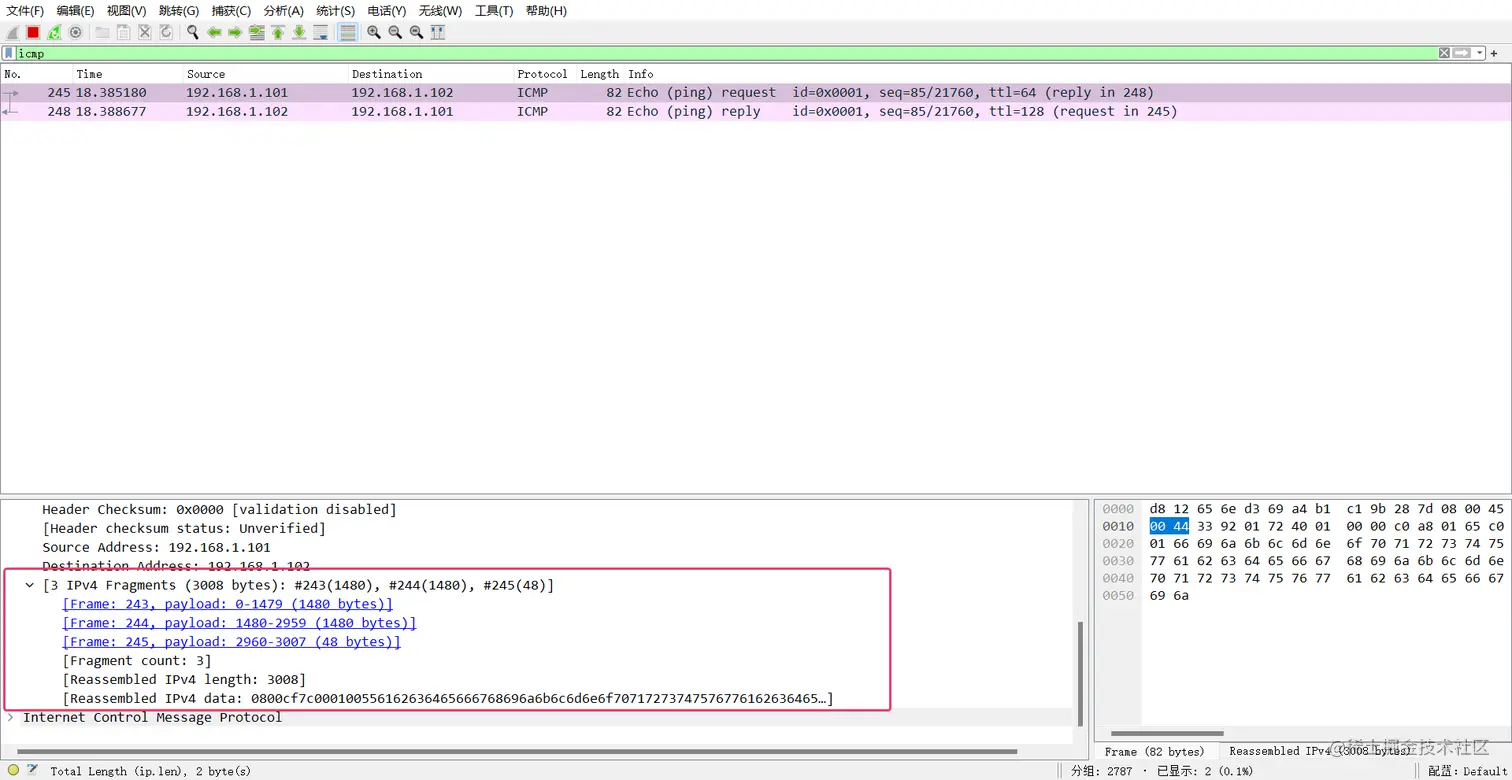Click the go to specified packet icon
Screen dimensions: 1512x780
[257, 32]
